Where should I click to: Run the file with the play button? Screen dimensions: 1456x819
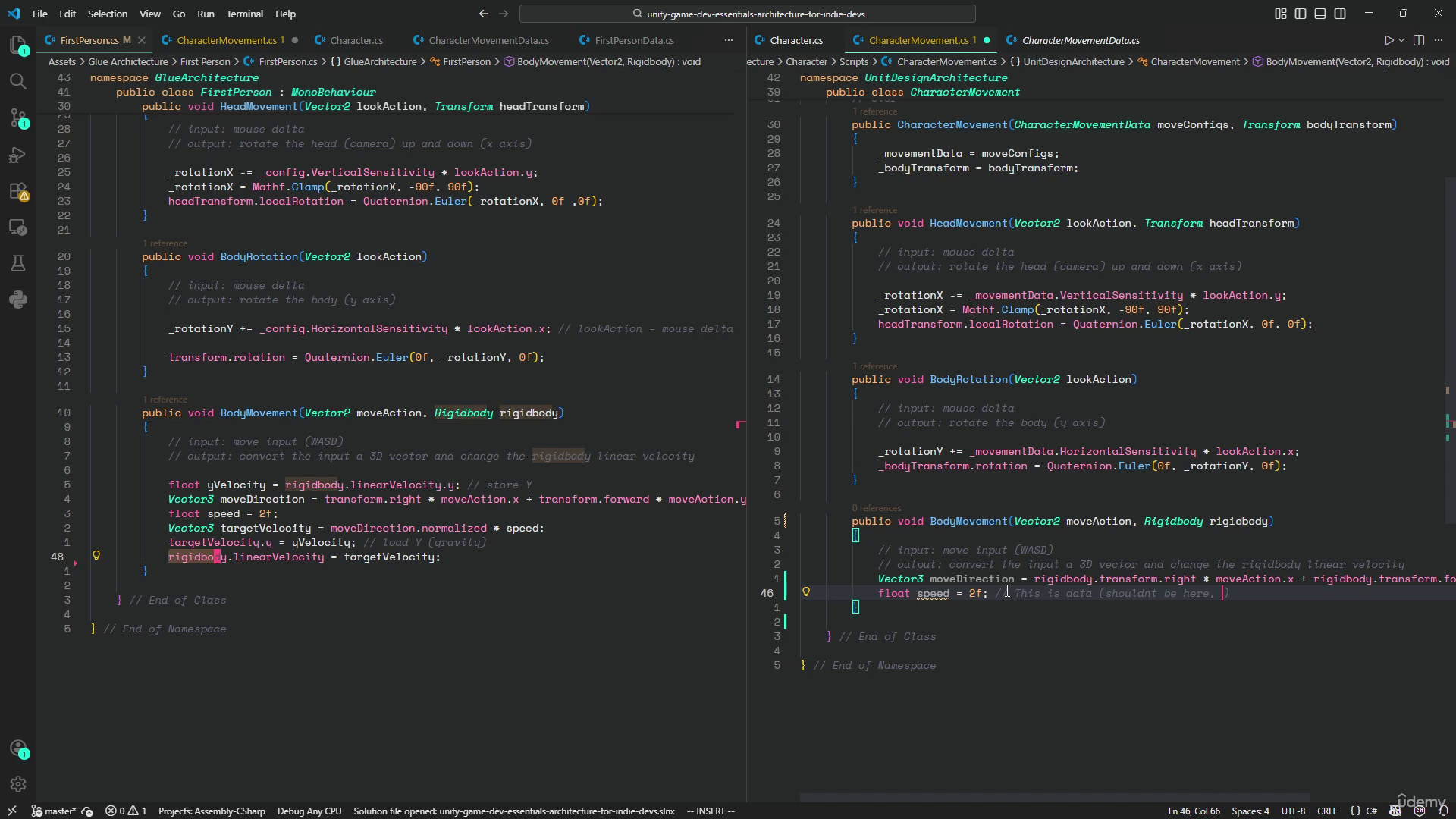click(x=1389, y=40)
